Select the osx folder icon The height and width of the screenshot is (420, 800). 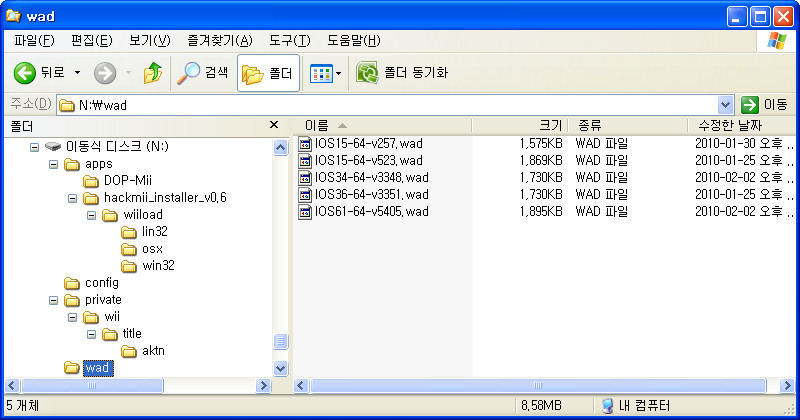point(129,250)
